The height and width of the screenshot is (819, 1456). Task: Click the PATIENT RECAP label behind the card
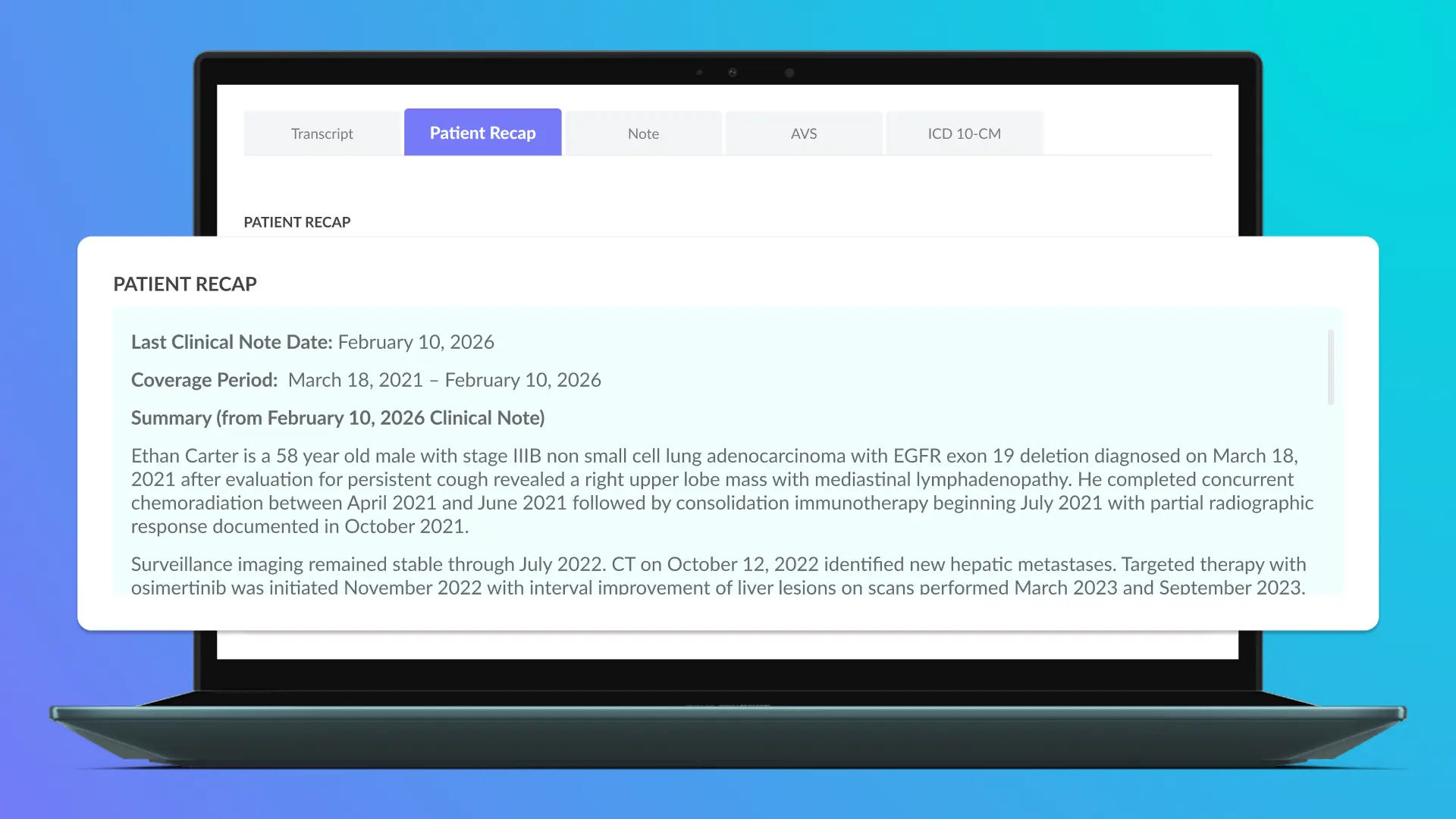pos(297,222)
